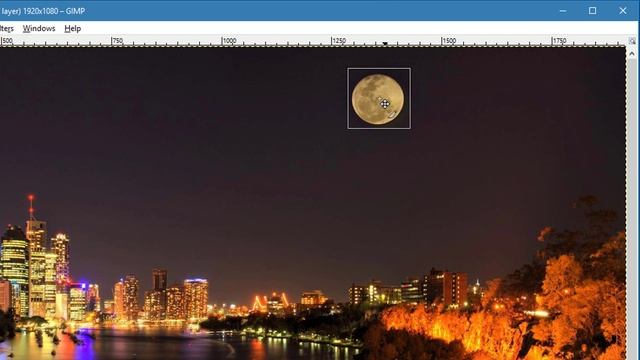The image size is (640, 360).
Task: Click the 1000 mark on the horizontal ruler
Action: pos(229,41)
